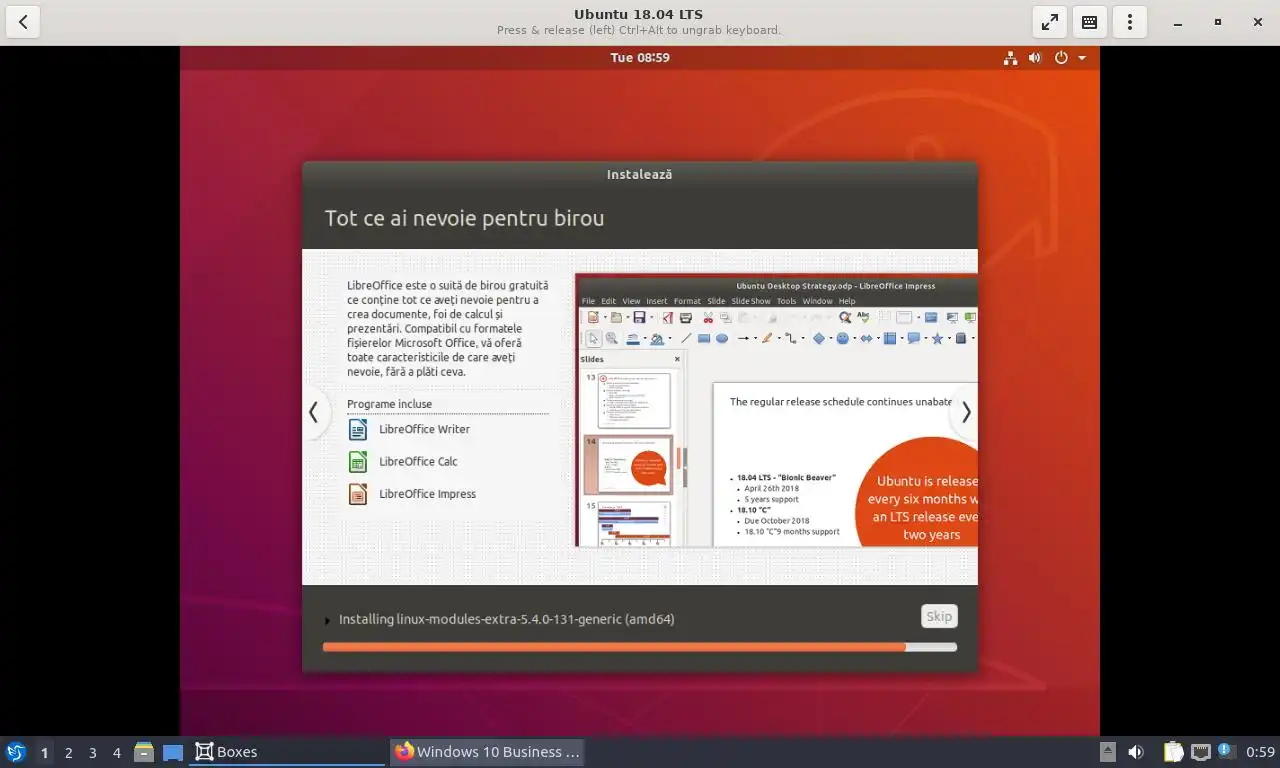1280x768 pixels.
Task: Open the file manager taskbar icon
Action: pyautogui.click(x=144, y=752)
